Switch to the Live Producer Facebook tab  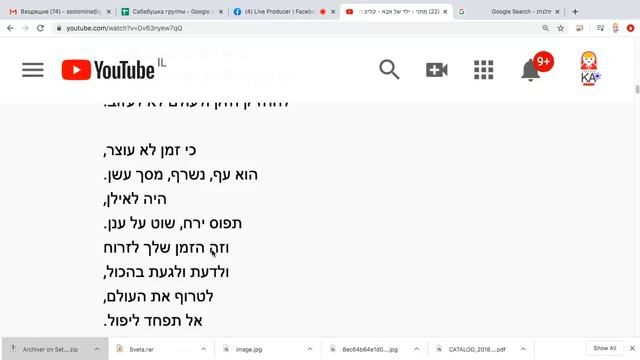(x=284, y=12)
